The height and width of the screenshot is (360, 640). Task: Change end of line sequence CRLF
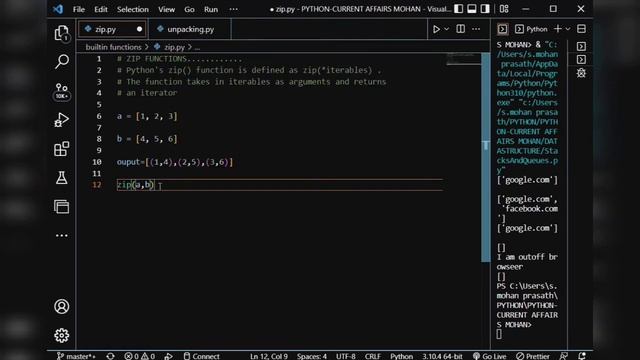pyautogui.click(x=373, y=356)
